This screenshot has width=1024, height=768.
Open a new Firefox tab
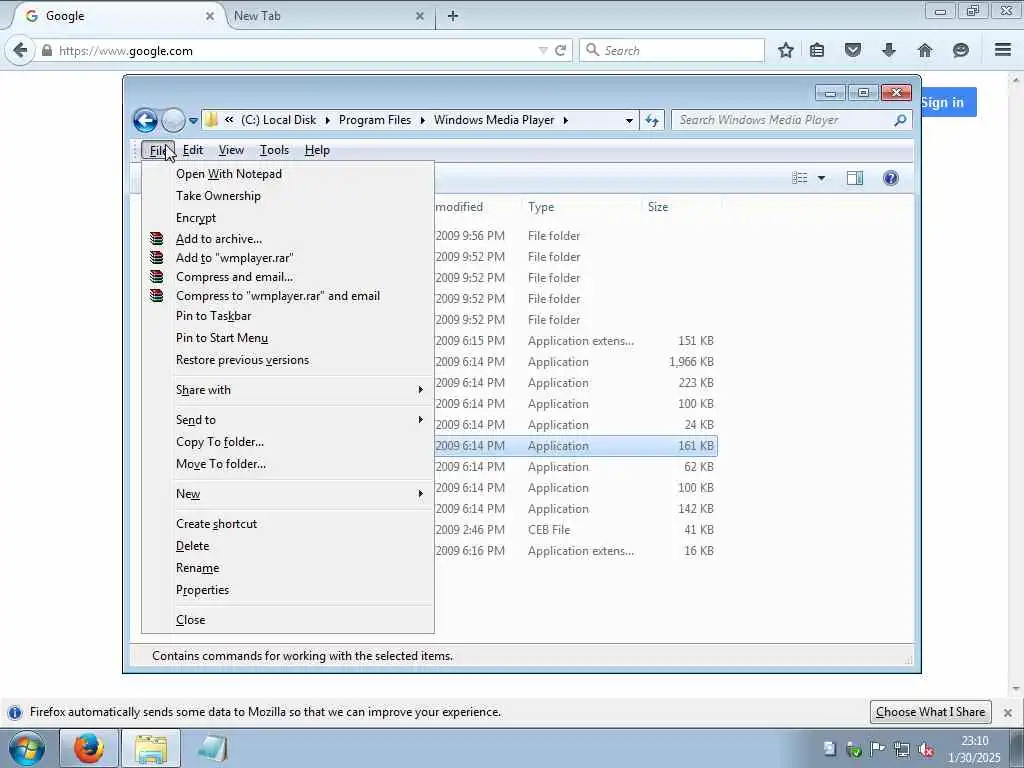pyautogui.click(x=453, y=16)
